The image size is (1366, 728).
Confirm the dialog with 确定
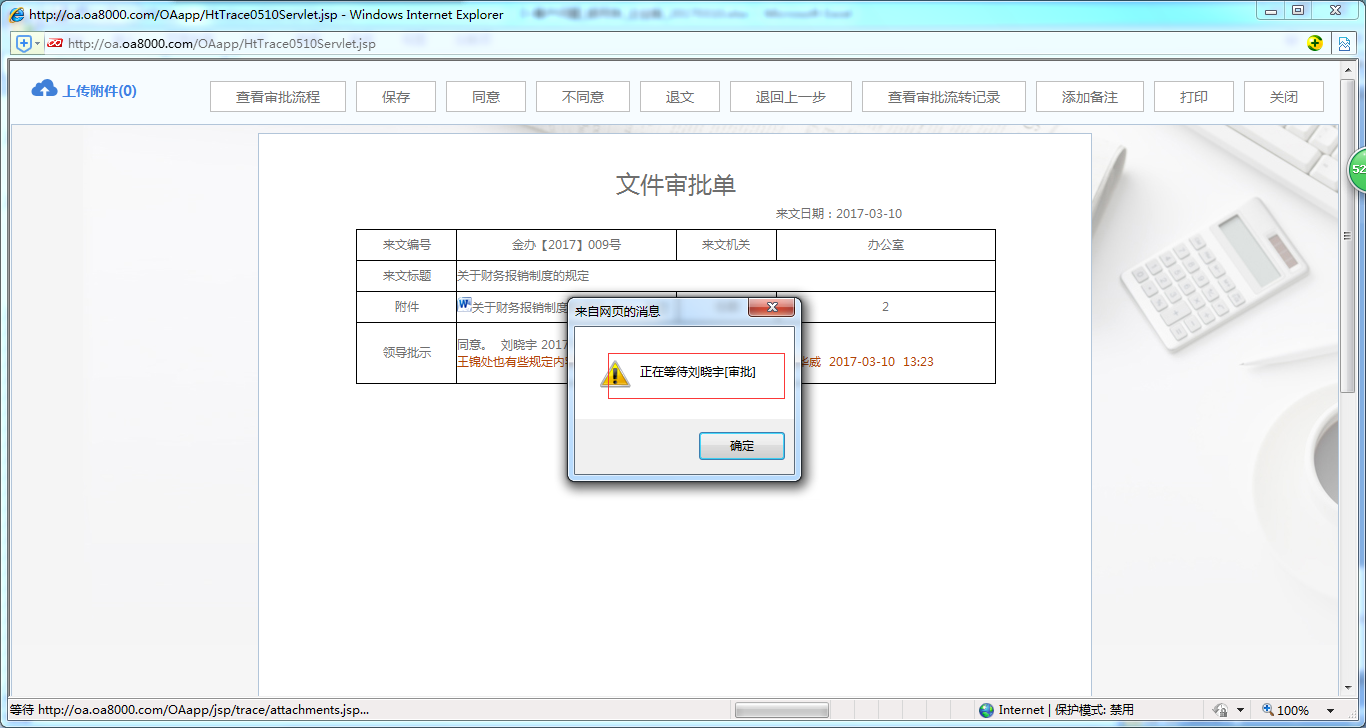click(742, 446)
